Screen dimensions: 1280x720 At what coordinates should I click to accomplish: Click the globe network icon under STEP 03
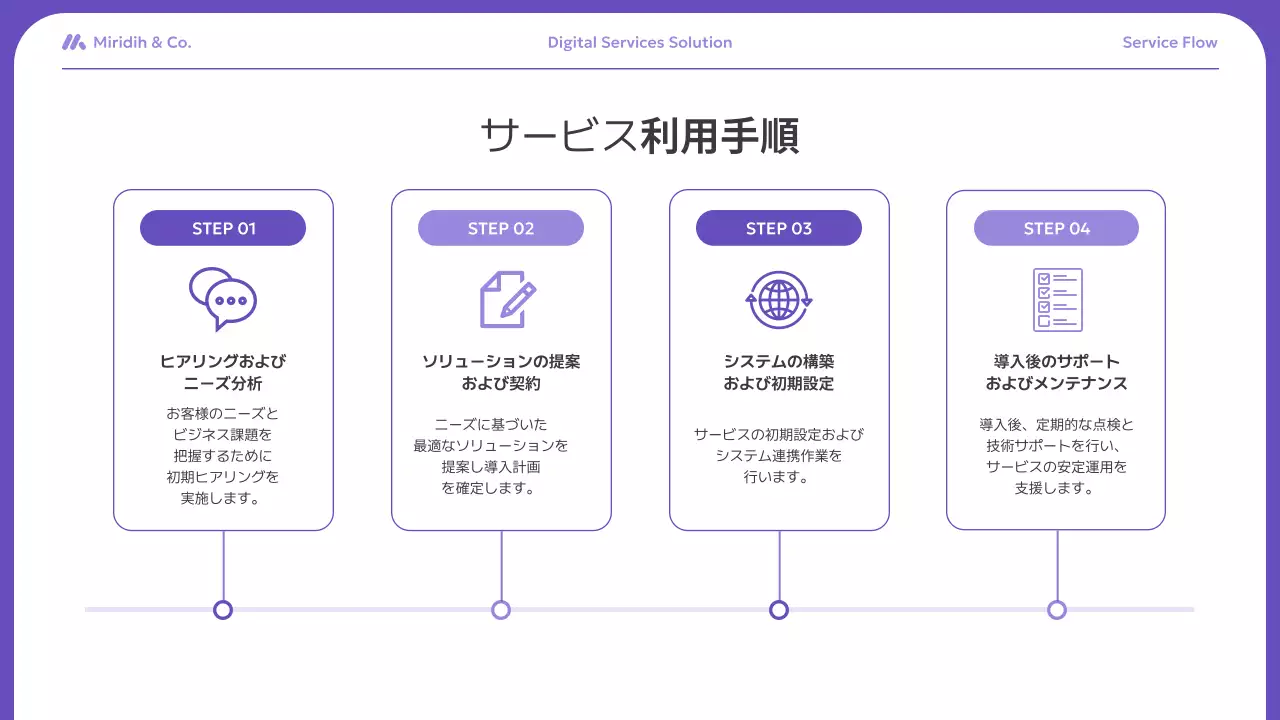pyautogui.click(x=779, y=298)
